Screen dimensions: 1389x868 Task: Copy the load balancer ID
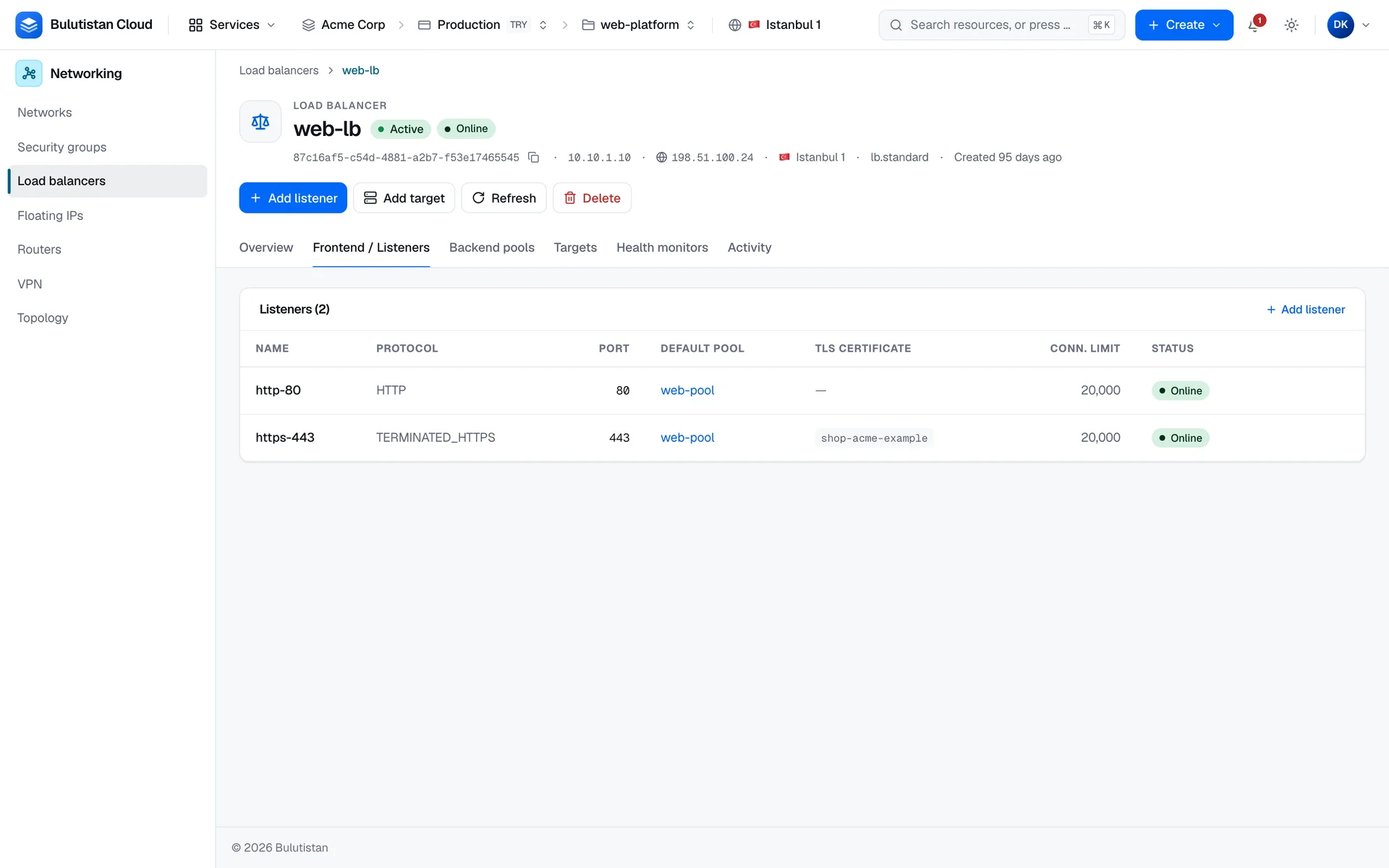(x=534, y=157)
